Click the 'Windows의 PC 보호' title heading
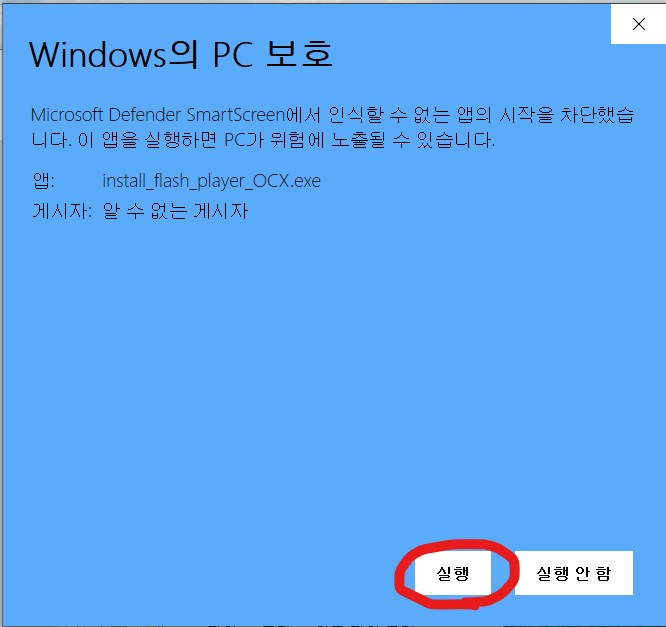666x627 pixels. coord(181,54)
